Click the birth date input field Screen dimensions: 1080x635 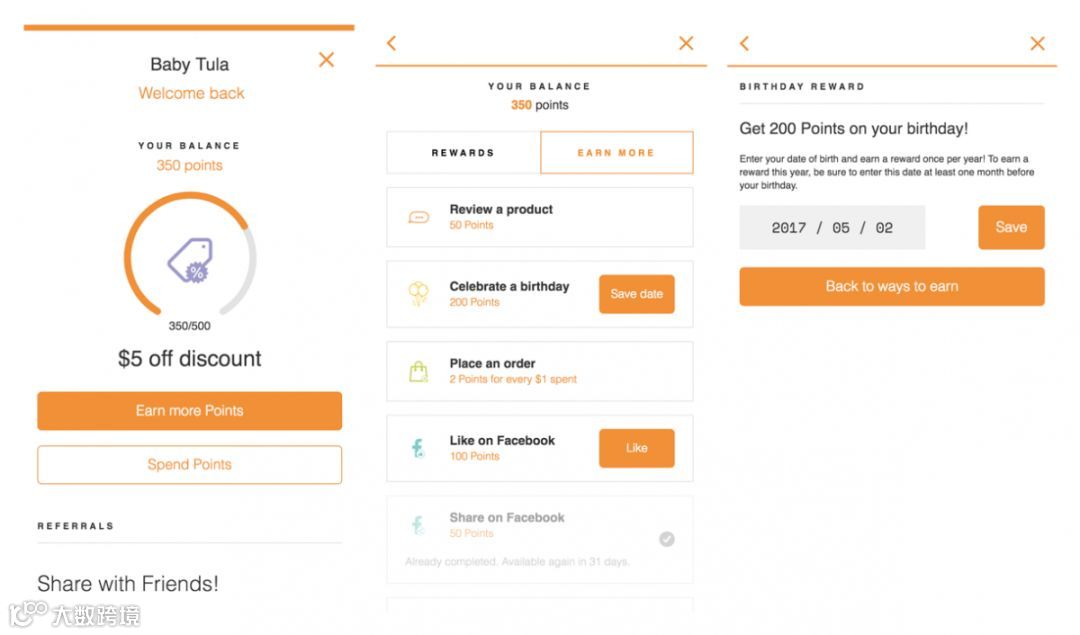(x=832, y=227)
